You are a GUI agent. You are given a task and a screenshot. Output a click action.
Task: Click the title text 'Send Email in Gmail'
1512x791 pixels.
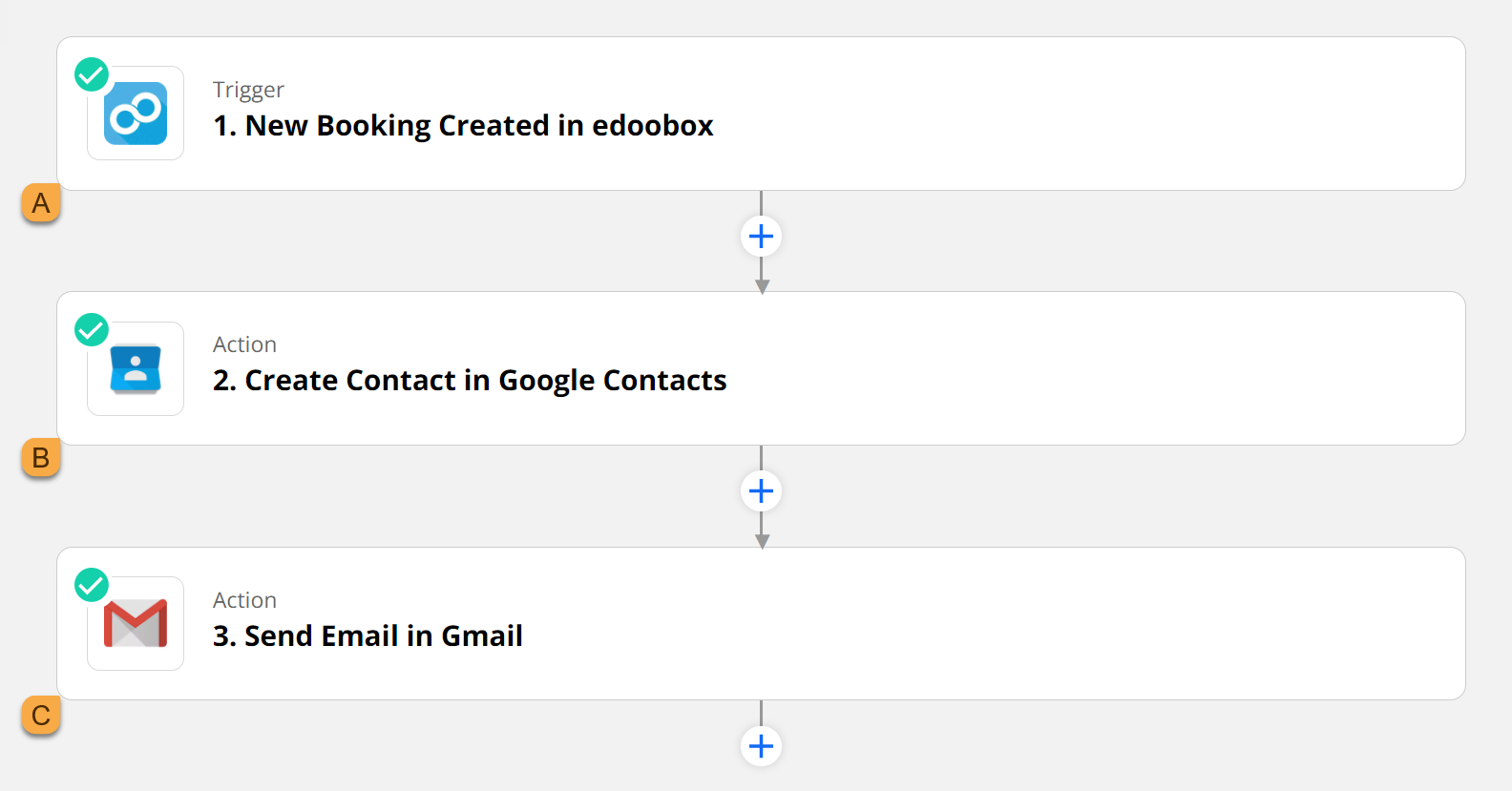[x=367, y=635]
